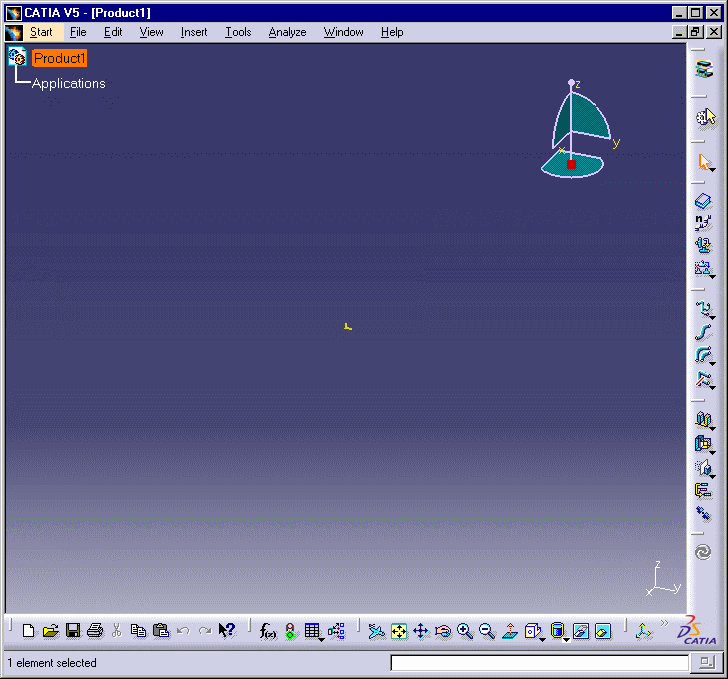Click the Open file folder icon
The image size is (728, 679).
[x=50, y=631]
